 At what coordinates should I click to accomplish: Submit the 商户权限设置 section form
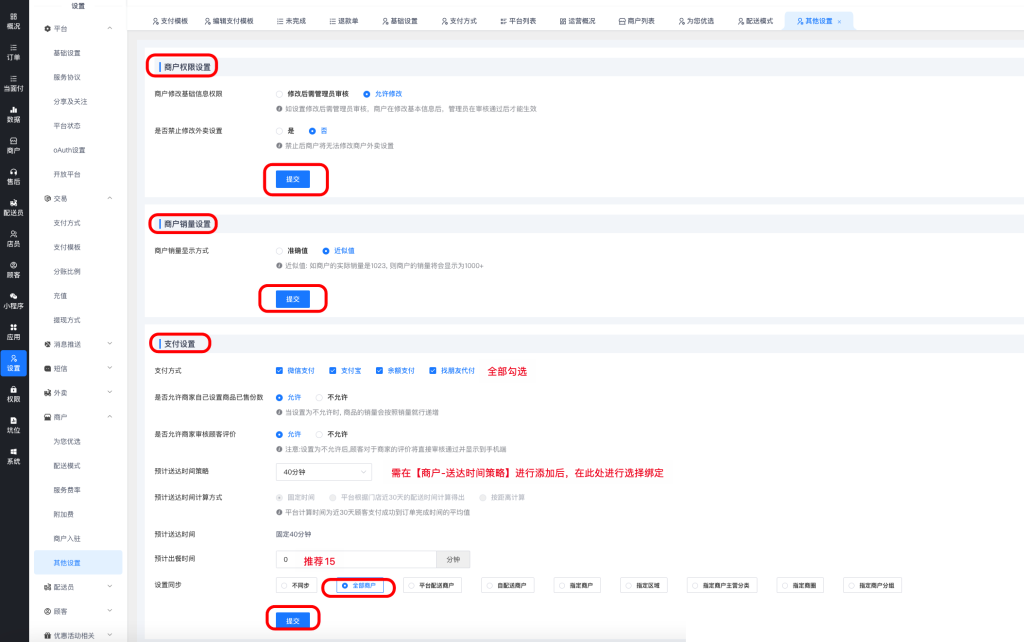(x=293, y=179)
